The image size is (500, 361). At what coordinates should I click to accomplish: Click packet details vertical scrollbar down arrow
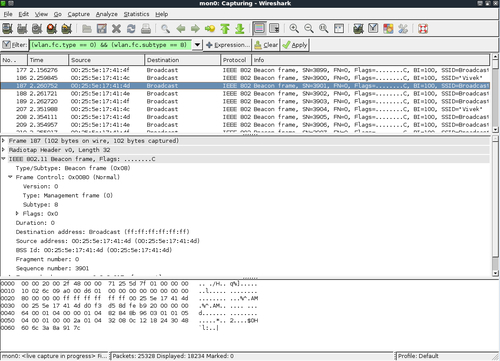click(x=495, y=273)
